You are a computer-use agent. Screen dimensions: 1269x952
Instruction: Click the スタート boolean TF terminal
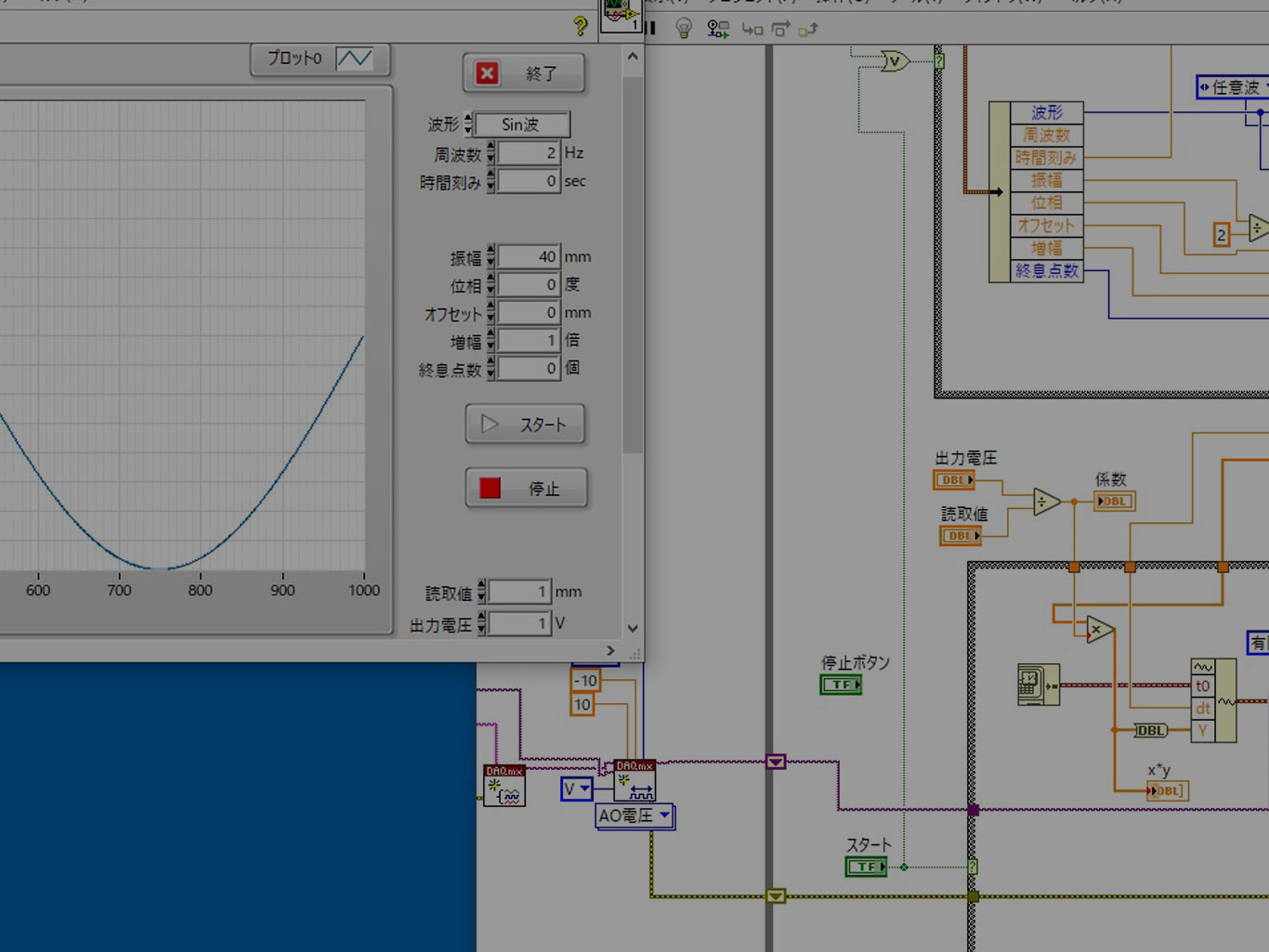pyautogui.click(x=866, y=867)
